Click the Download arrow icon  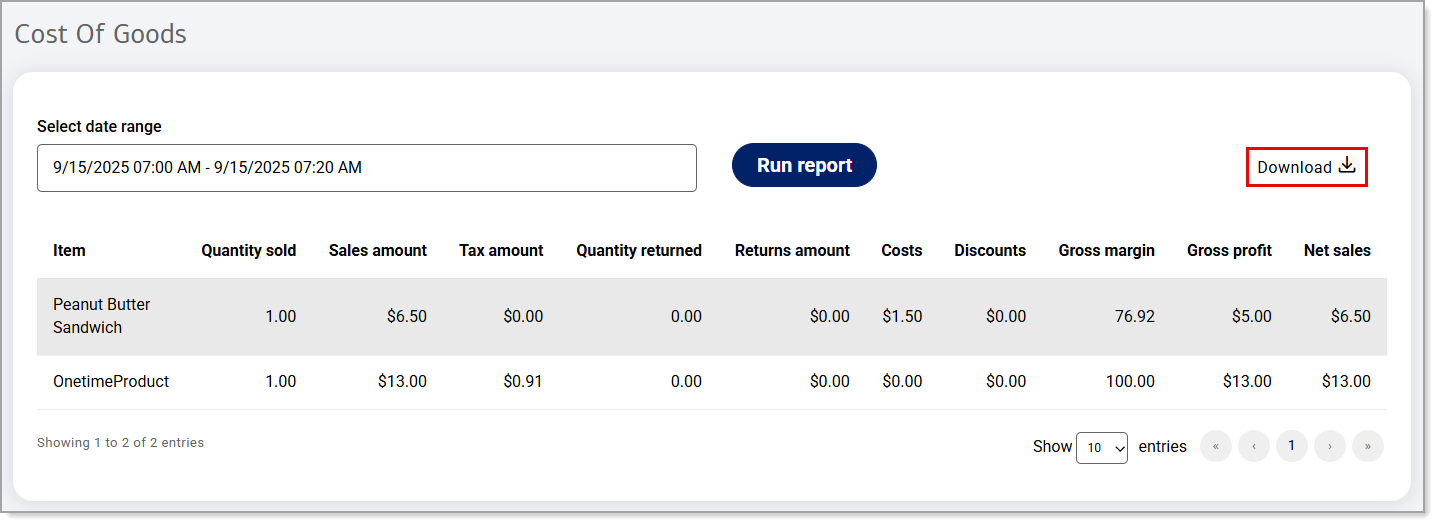[x=1347, y=166]
